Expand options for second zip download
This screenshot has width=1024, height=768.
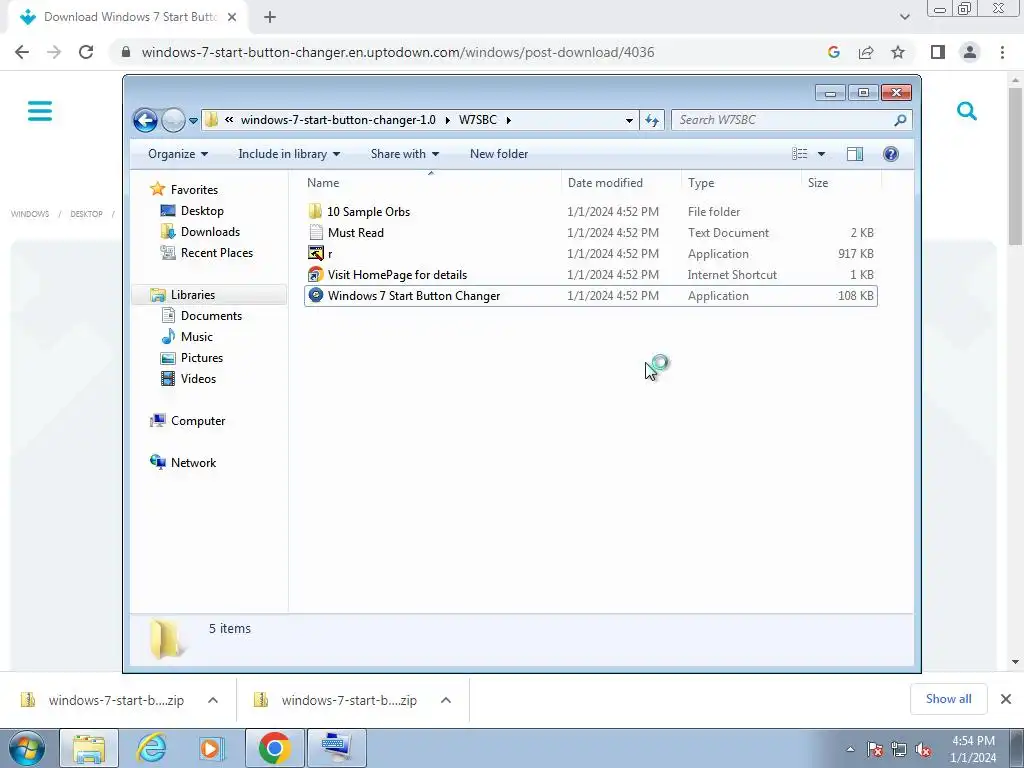(446, 700)
